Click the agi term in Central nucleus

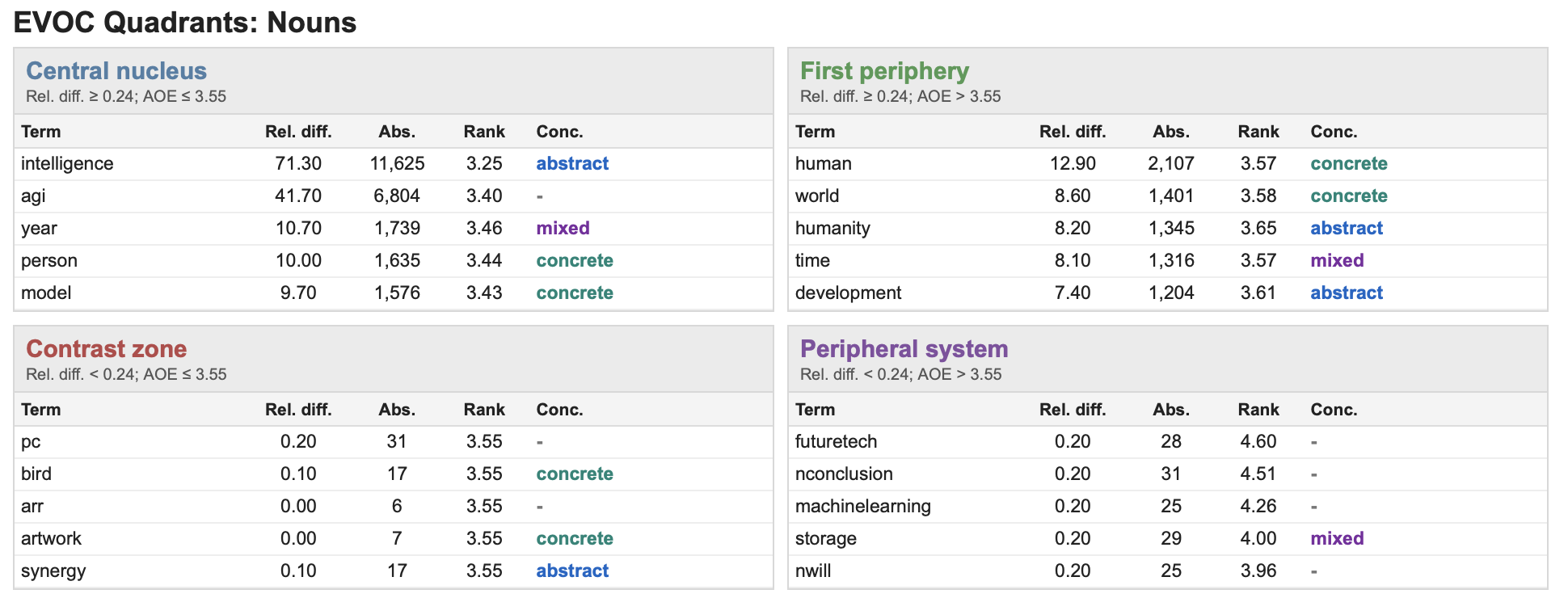tap(33, 196)
